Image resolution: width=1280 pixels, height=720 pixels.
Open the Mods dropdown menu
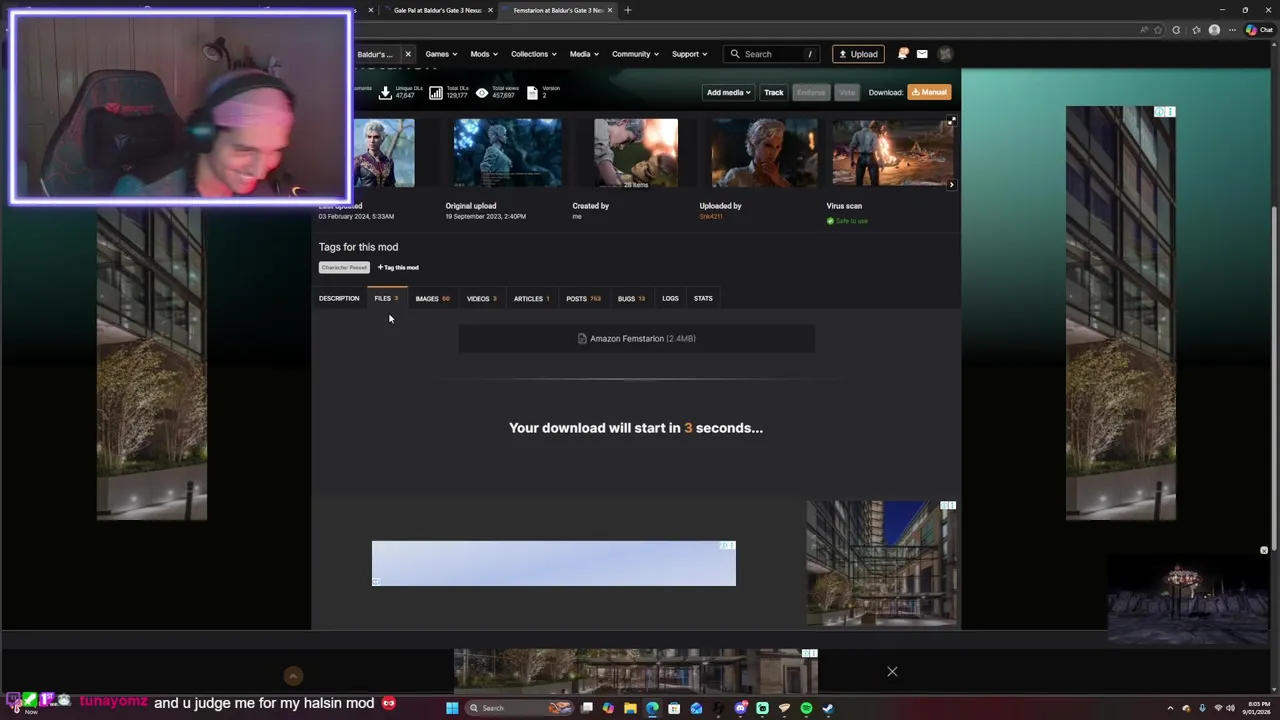pos(484,54)
